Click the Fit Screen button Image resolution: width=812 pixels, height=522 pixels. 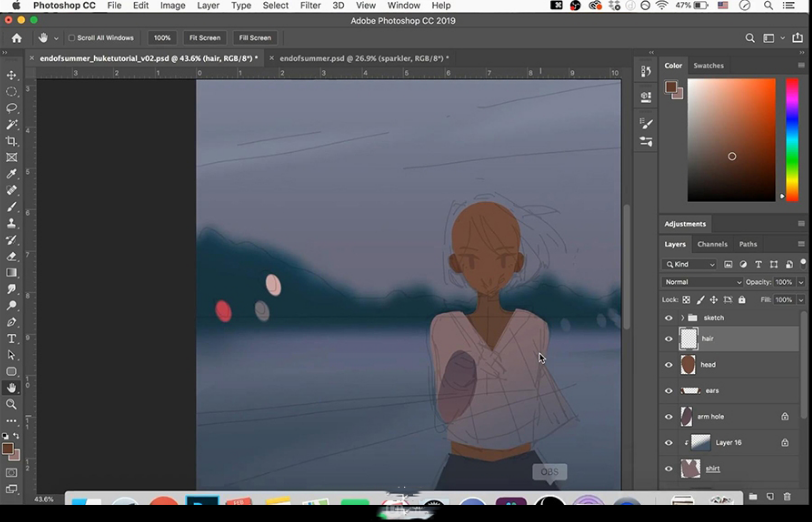point(204,38)
